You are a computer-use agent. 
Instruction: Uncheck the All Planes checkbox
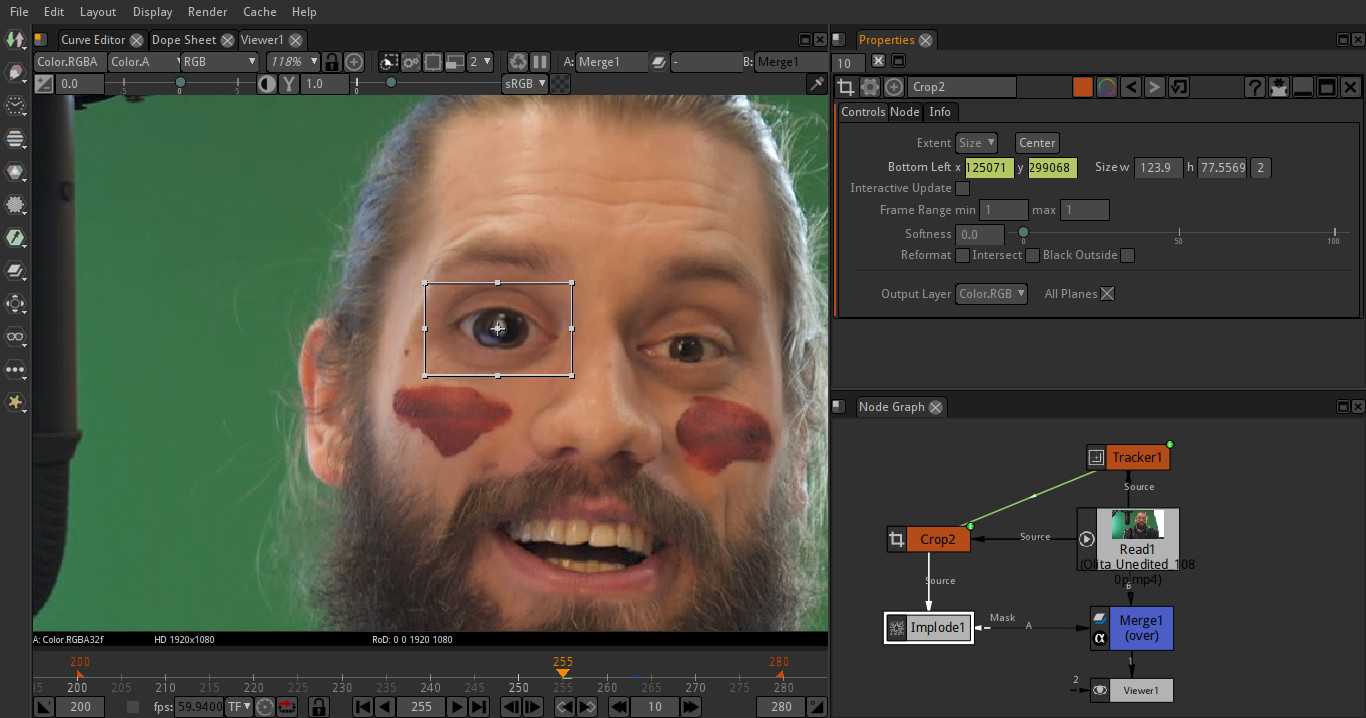1107,294
